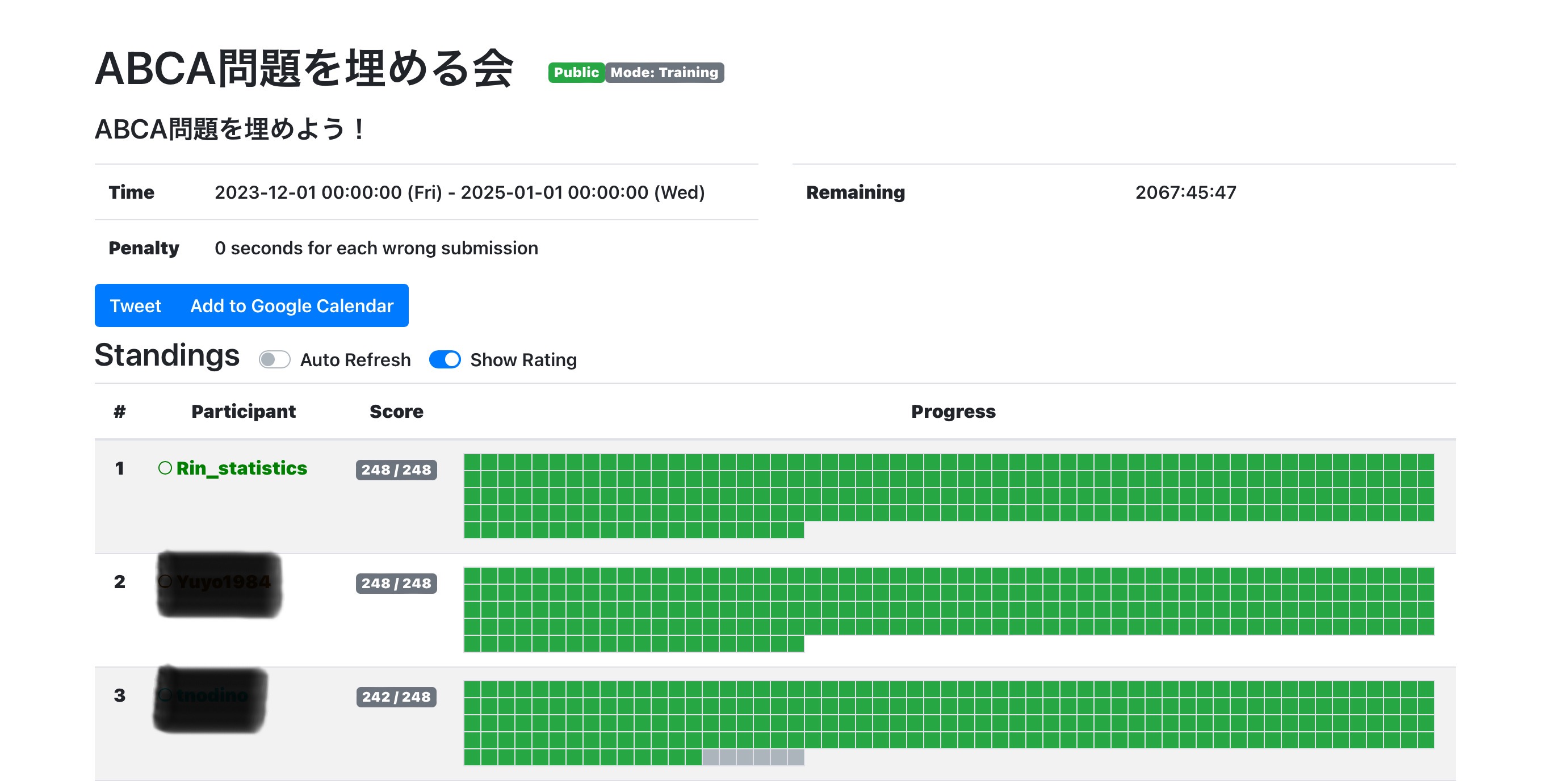Click the Auto Refresh label text
The image size is (1551, 784).
(x=355, y=359)
